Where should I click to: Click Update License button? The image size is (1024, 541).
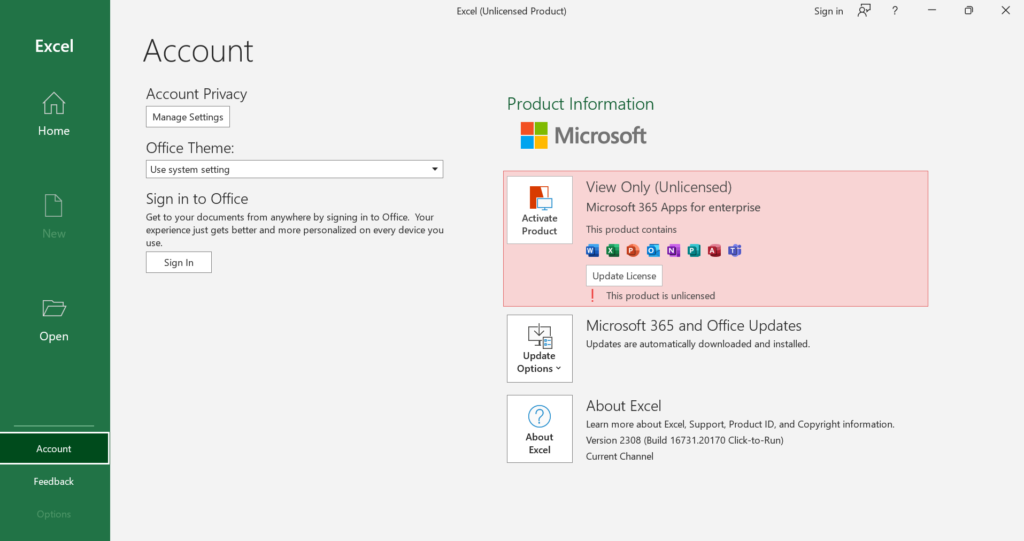click(624, 276)
